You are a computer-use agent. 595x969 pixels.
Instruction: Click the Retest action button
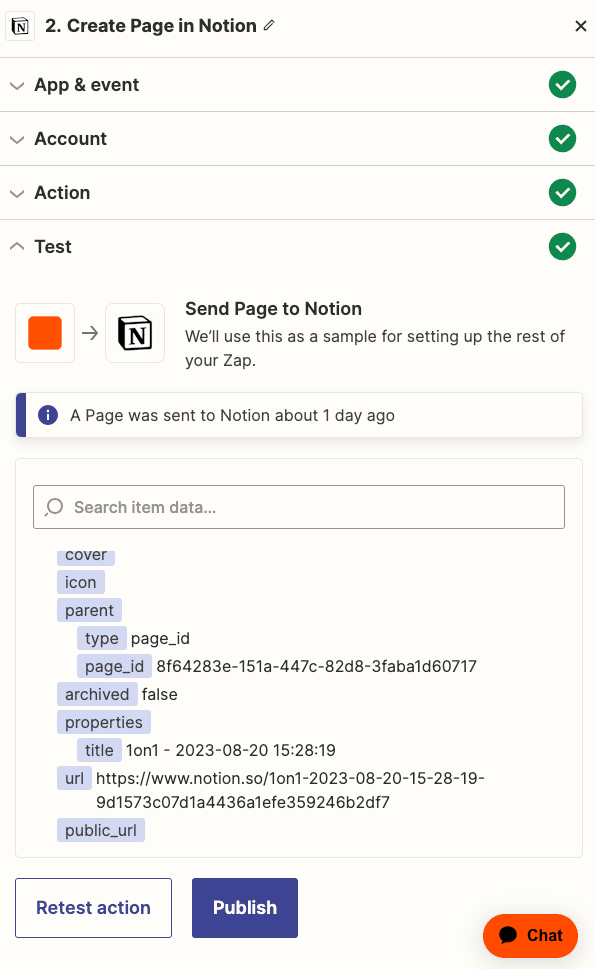[x=93, y=908]
